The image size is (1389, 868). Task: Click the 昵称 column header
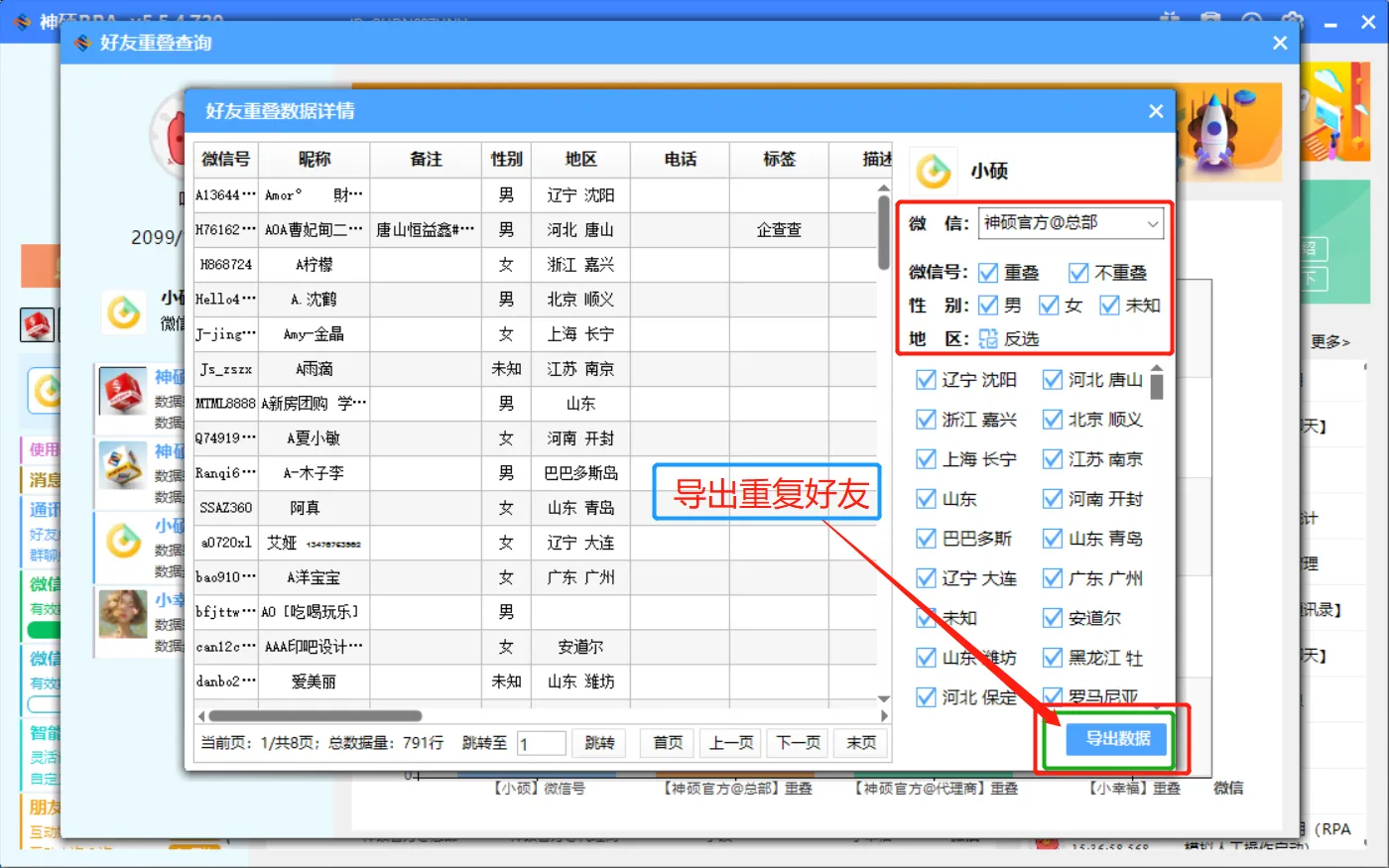[x=314, y=159]
